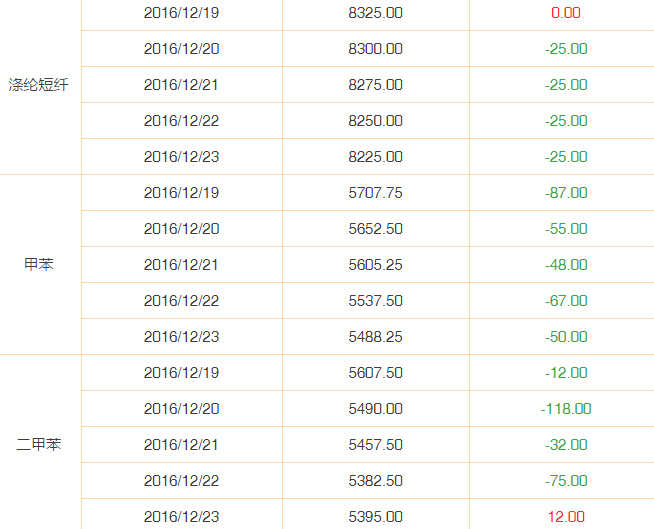Click the 涤纶短纤 product category cell
Screen dimensions: 654x529
38,85
